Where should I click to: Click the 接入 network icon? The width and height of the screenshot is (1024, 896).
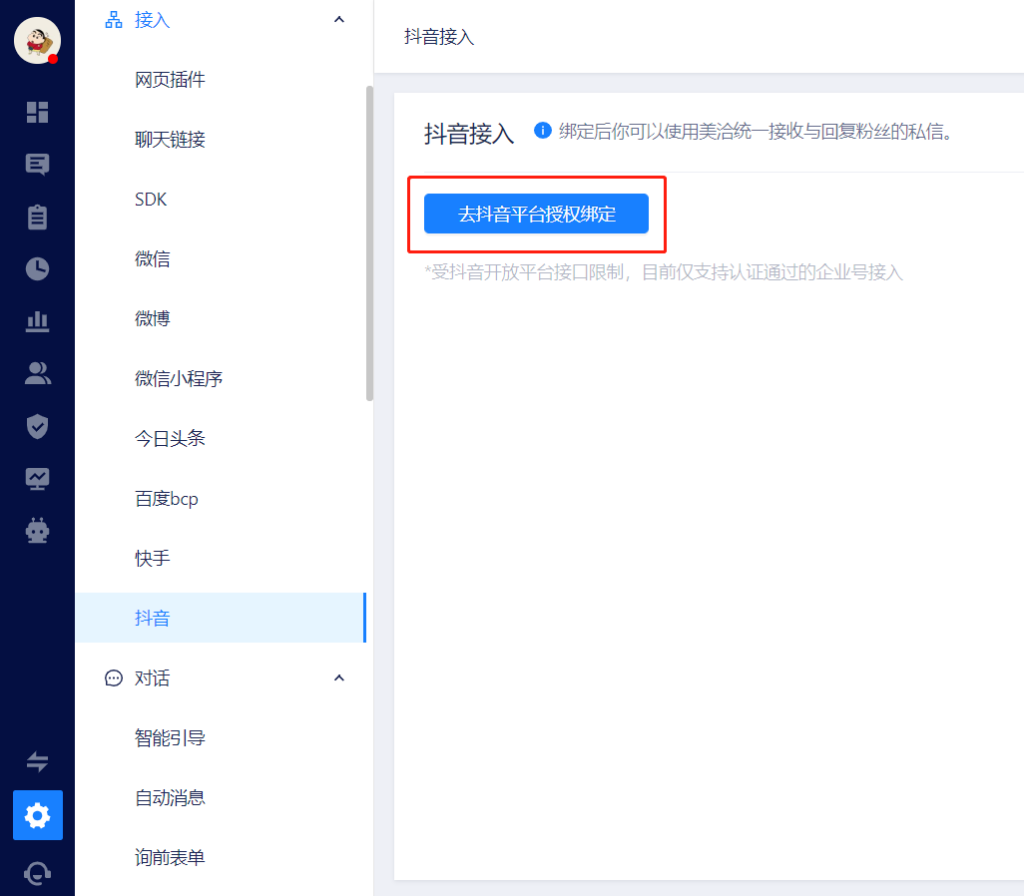point(114,20)
